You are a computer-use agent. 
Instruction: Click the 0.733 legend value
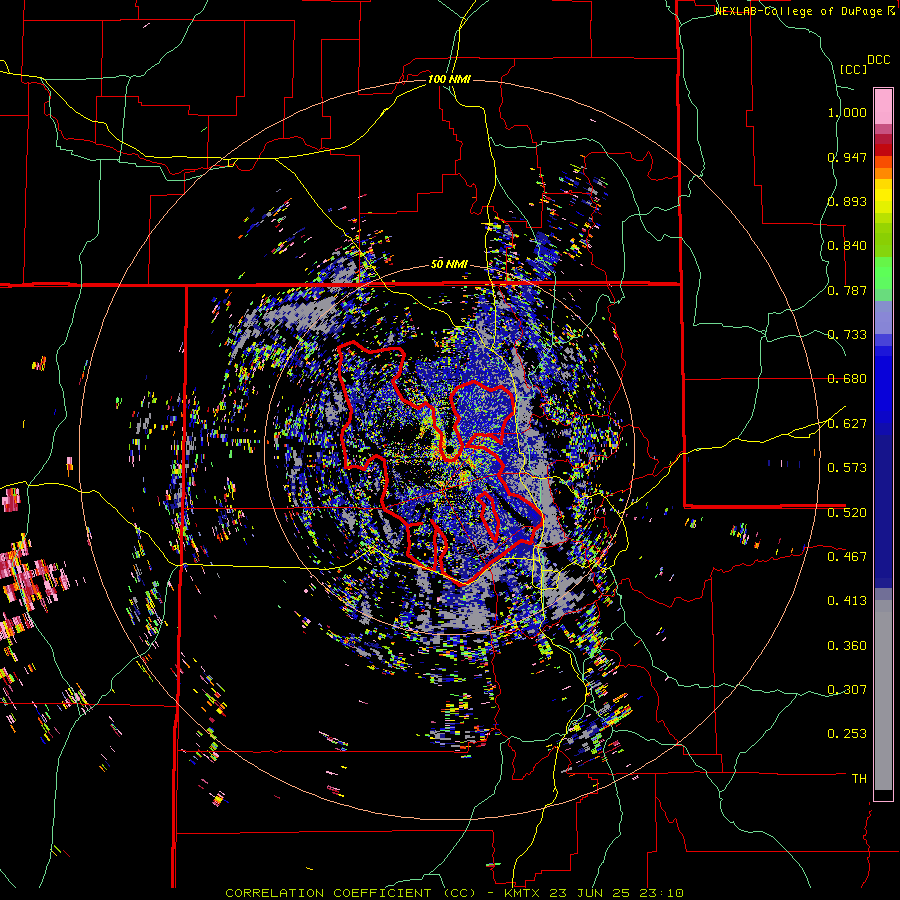tap(847, 335)
